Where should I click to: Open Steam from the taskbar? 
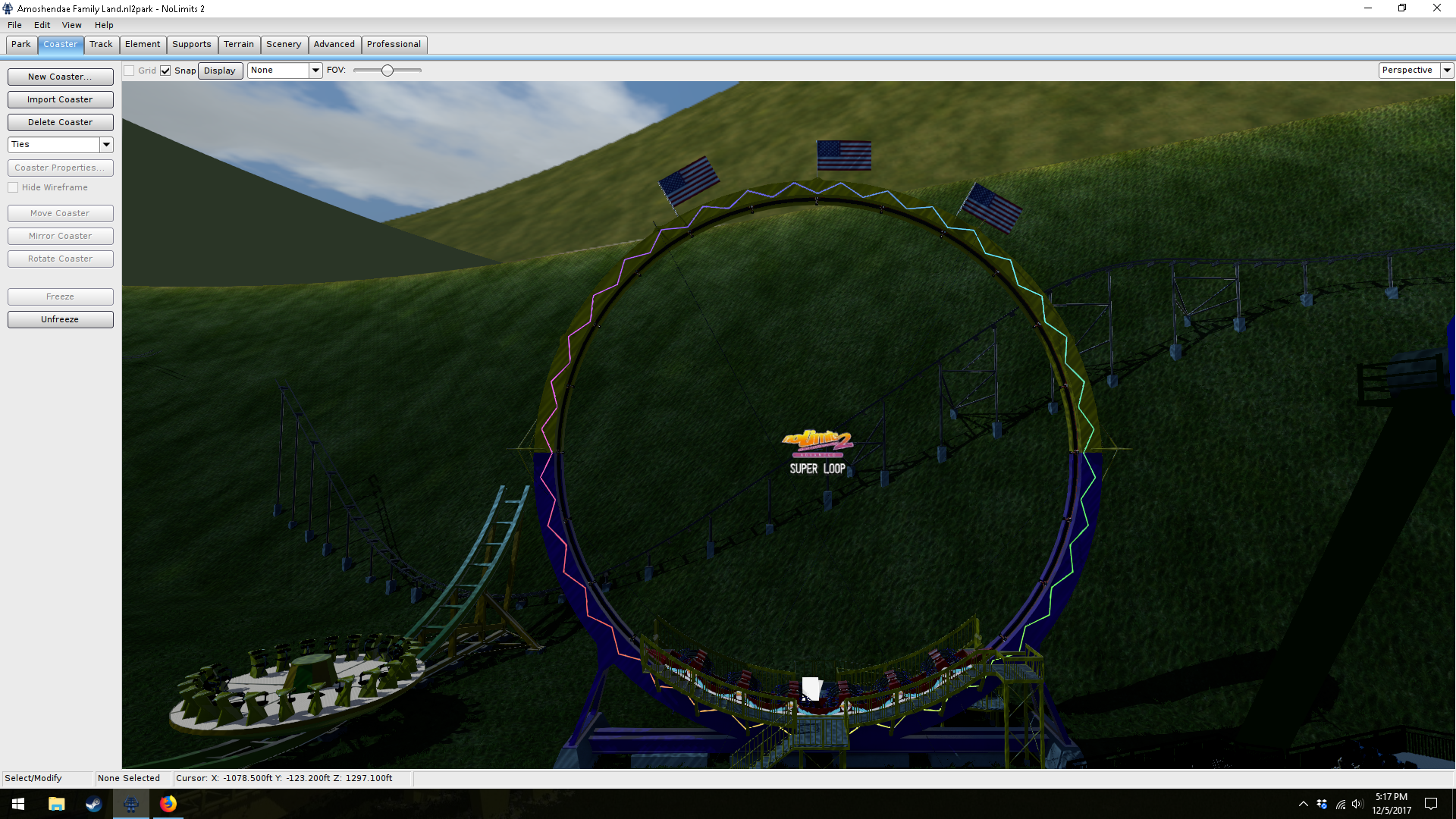93,804
